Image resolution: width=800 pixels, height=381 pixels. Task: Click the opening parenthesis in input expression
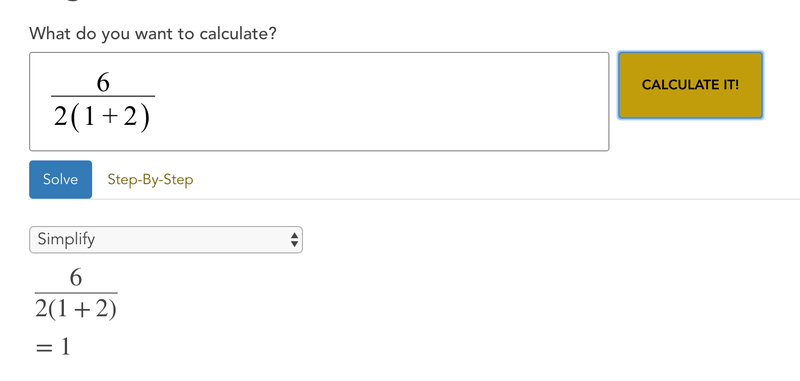75,118
